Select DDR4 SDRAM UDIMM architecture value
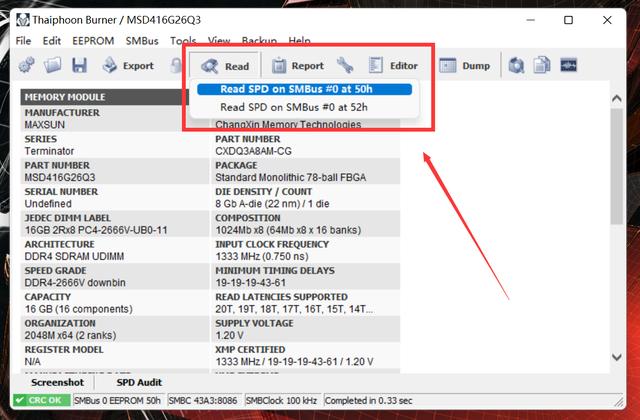 [x=74, y=256]
